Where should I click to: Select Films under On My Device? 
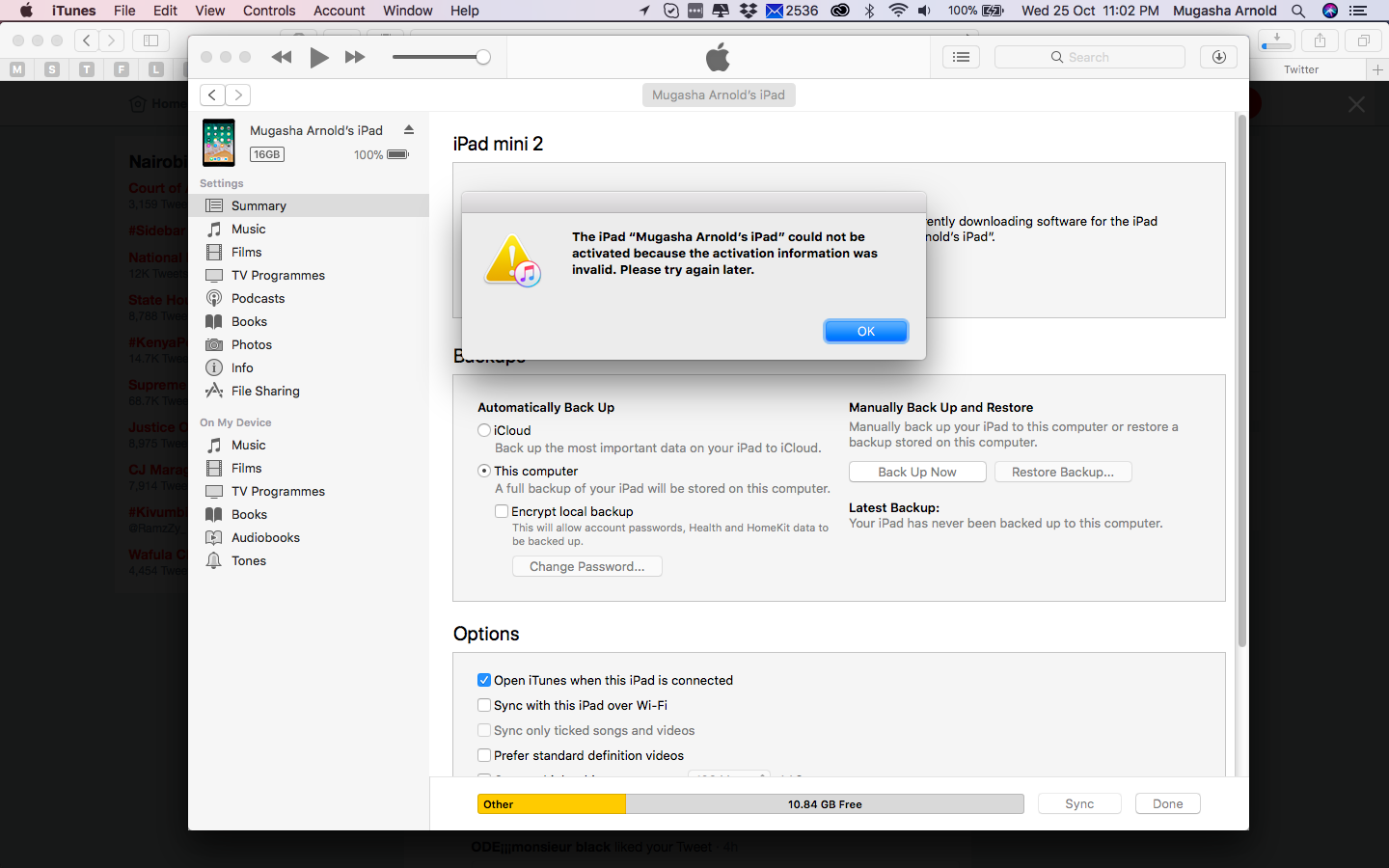click(309, 468)
